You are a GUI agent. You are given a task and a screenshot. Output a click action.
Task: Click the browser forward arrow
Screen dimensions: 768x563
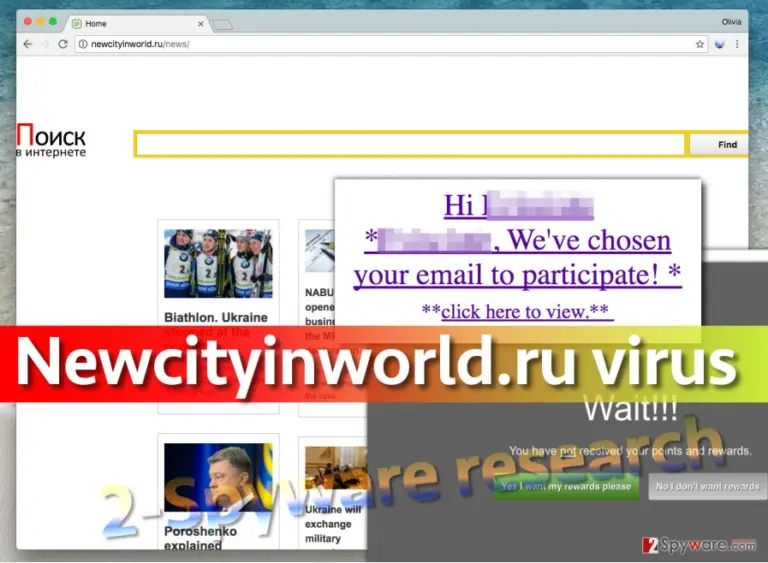[45, 44]
